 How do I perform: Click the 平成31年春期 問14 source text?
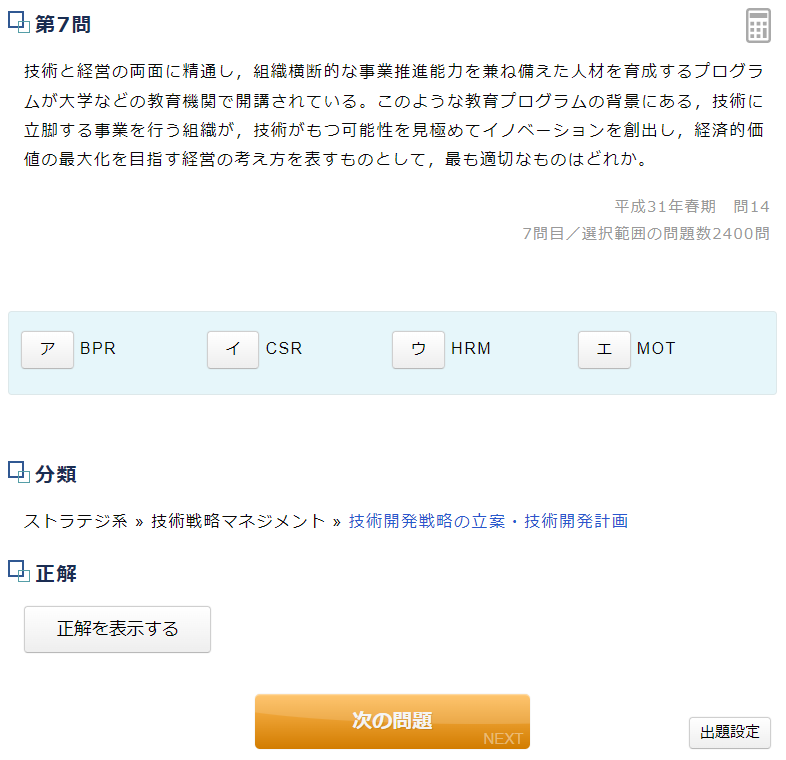point(692,207)
